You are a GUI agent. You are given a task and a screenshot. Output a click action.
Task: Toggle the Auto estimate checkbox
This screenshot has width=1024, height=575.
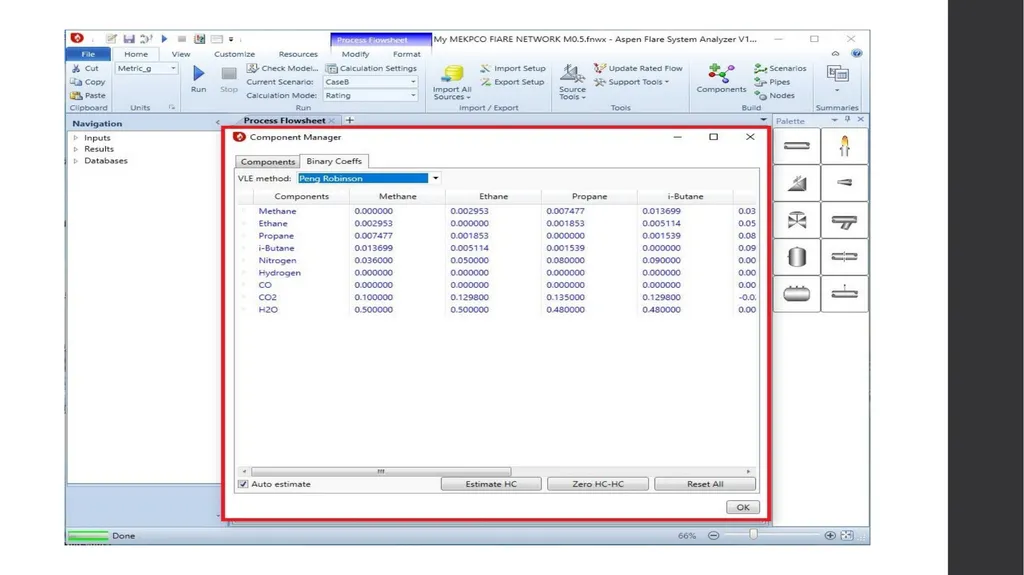tap(243, 484)
